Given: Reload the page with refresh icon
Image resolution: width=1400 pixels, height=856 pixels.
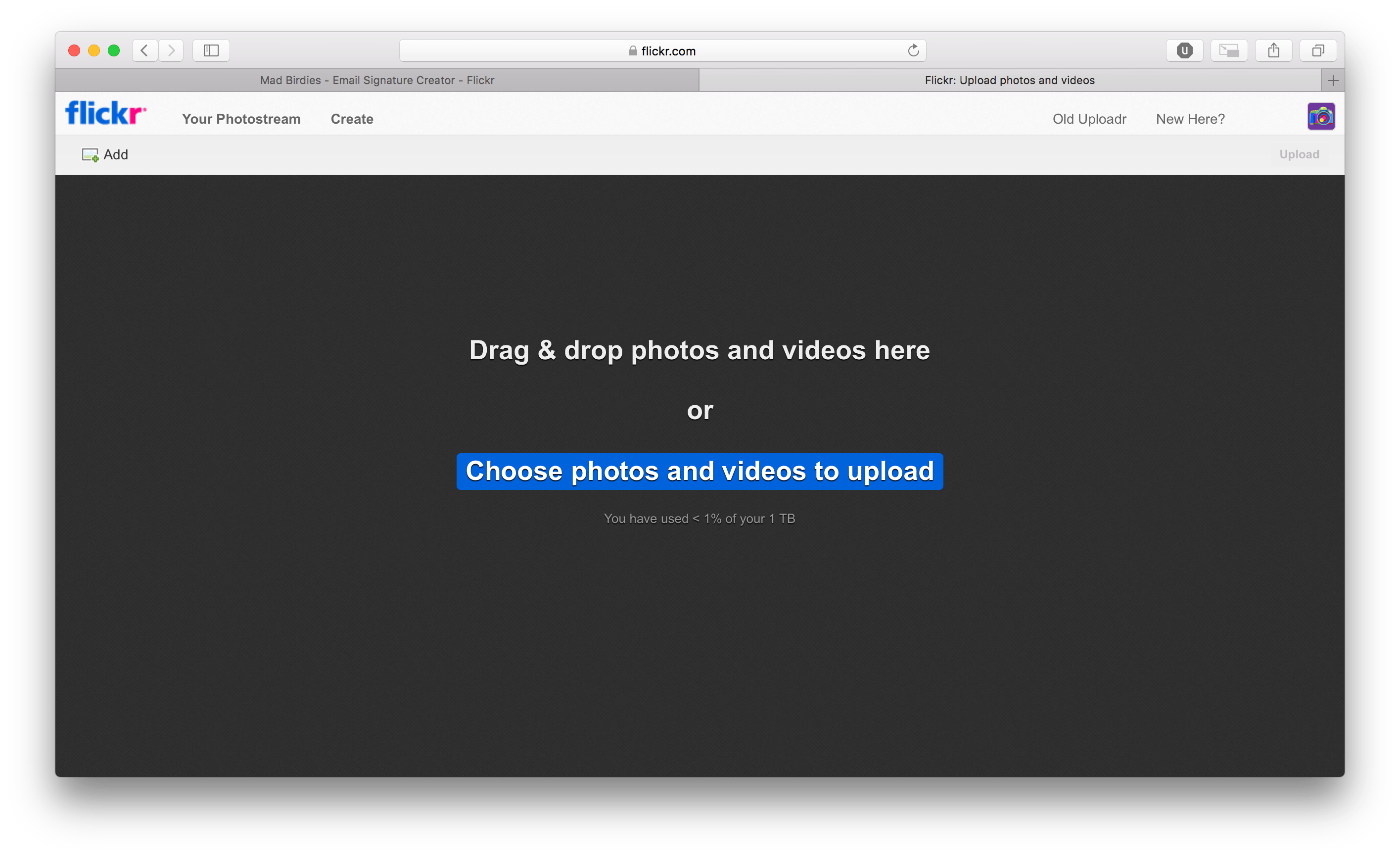Looking at the screenshot, I should click(x=913, y=50).
